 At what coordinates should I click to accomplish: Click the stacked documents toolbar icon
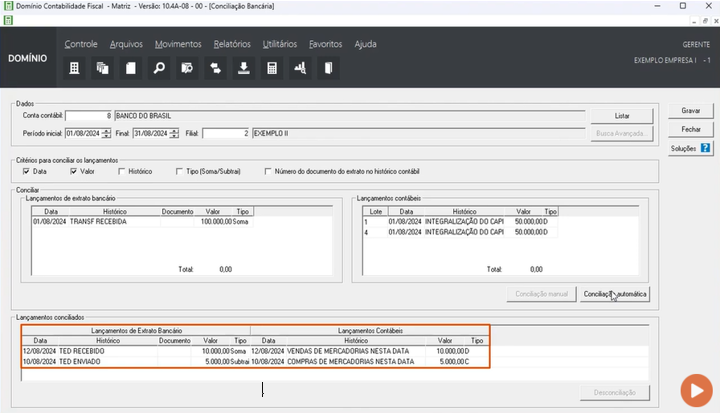tap(102, 69)
